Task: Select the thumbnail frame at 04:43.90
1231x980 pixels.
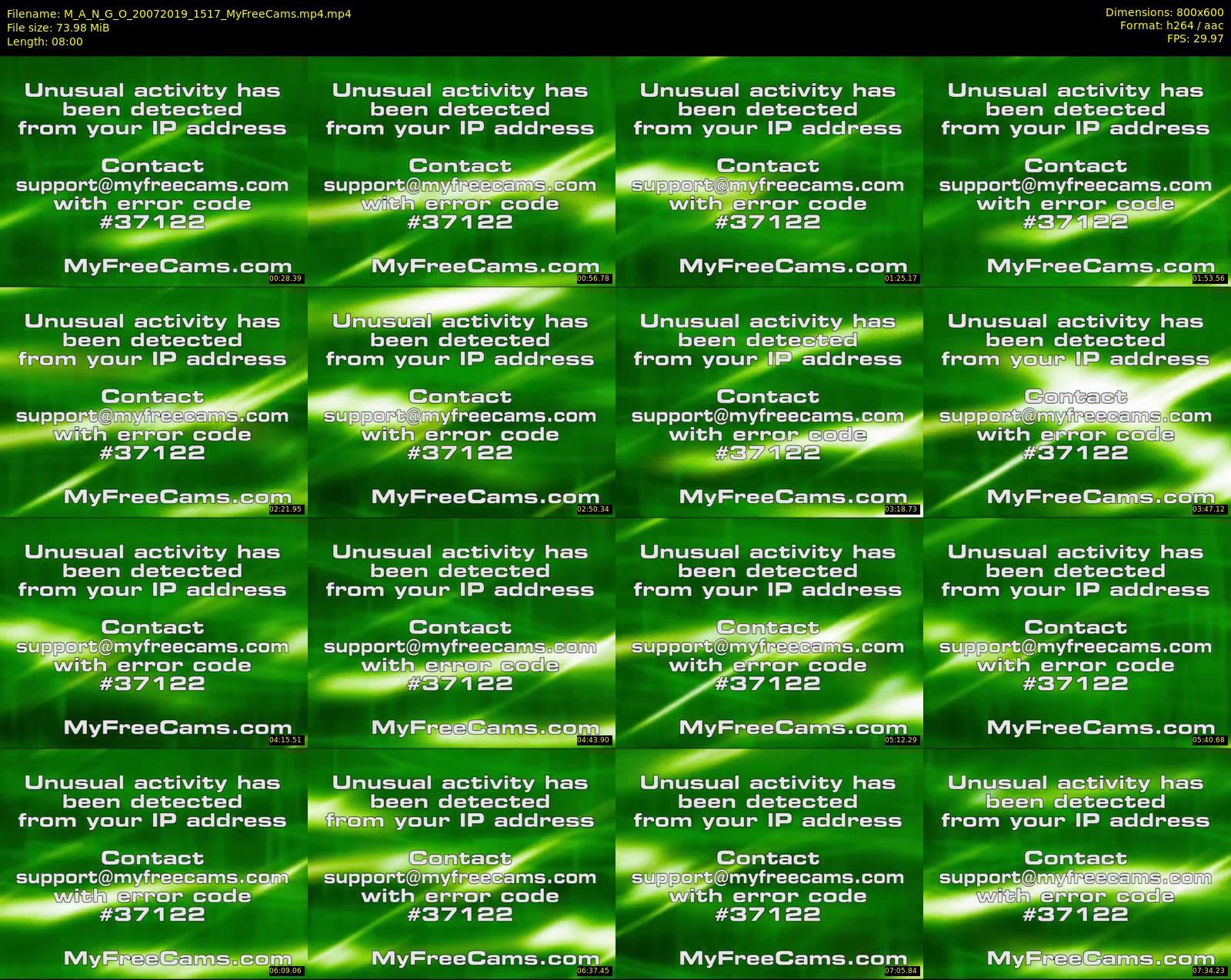Action: 462,632
